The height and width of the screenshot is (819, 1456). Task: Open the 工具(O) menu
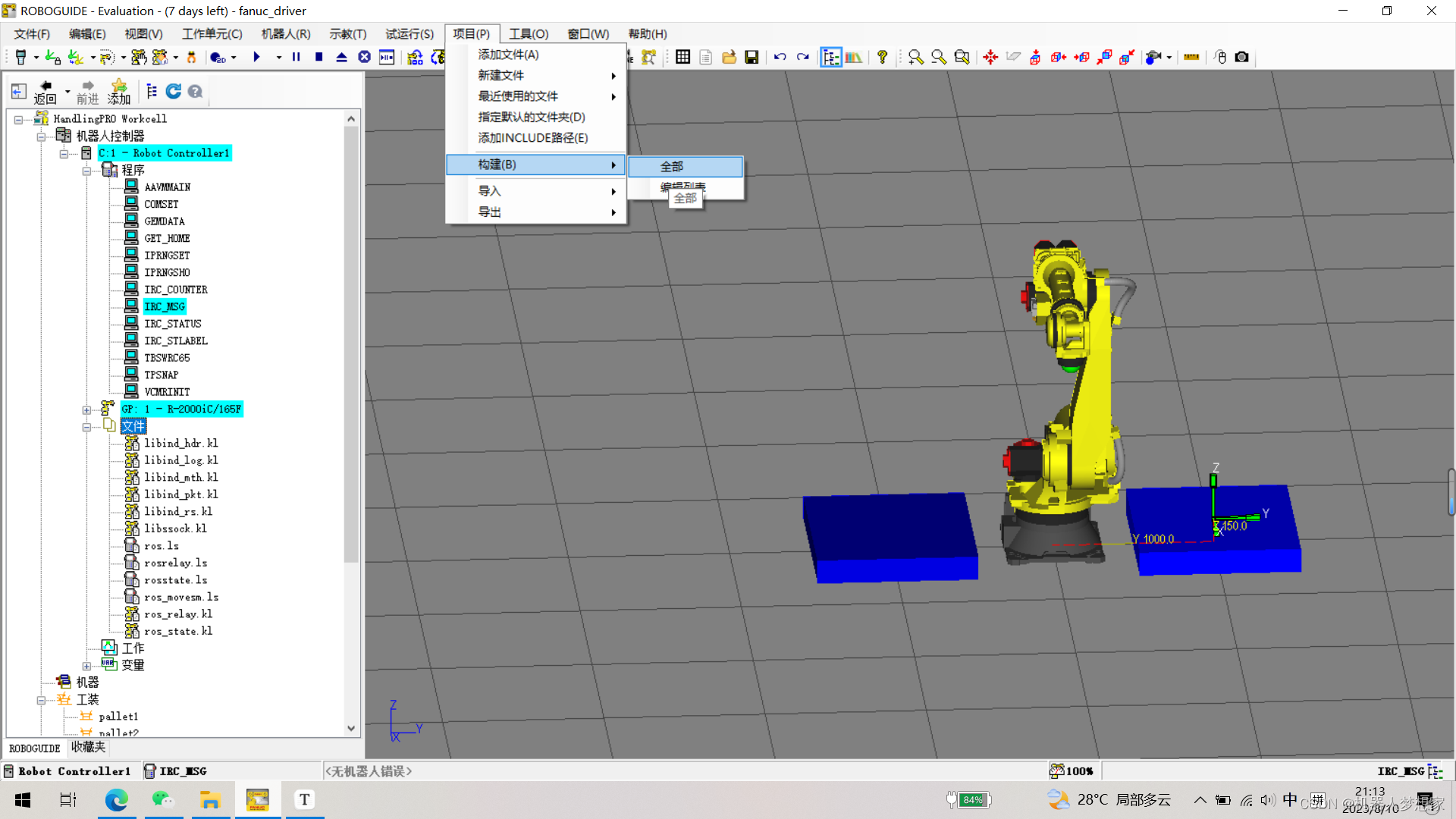pos(528,34)
